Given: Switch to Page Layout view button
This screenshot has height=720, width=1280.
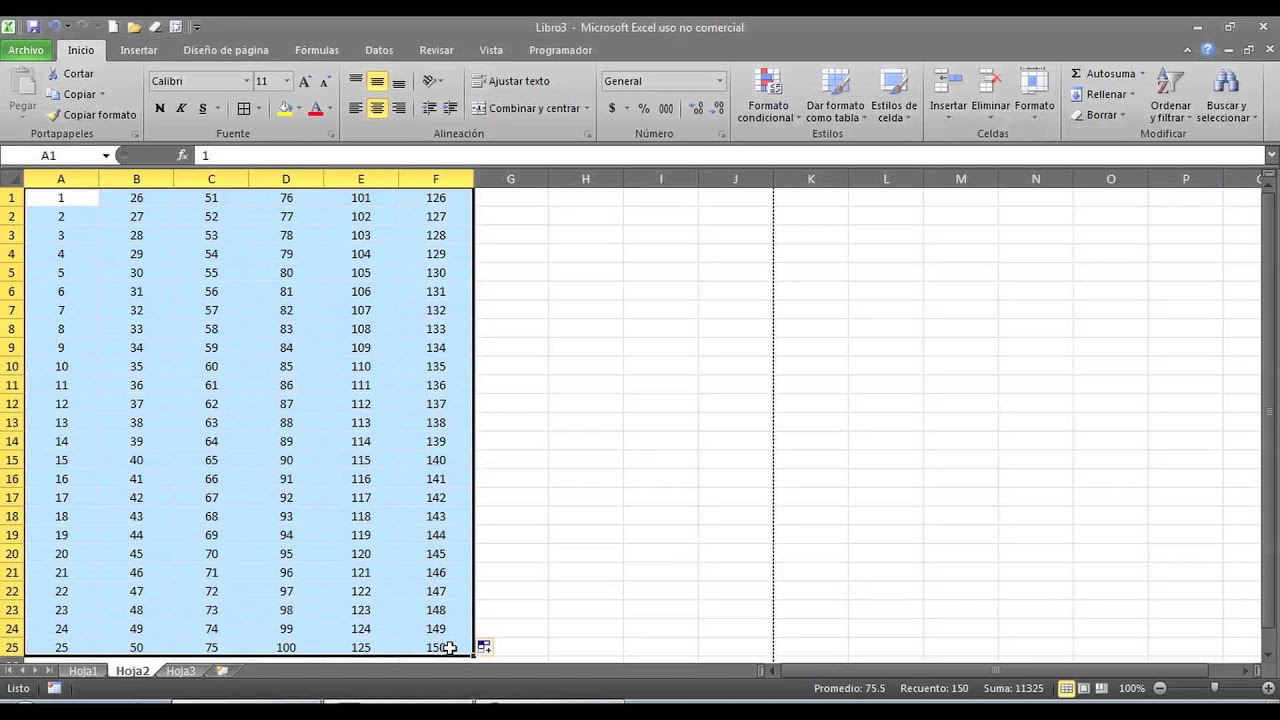Looking at the screenshot, I should pos(1083,689).
